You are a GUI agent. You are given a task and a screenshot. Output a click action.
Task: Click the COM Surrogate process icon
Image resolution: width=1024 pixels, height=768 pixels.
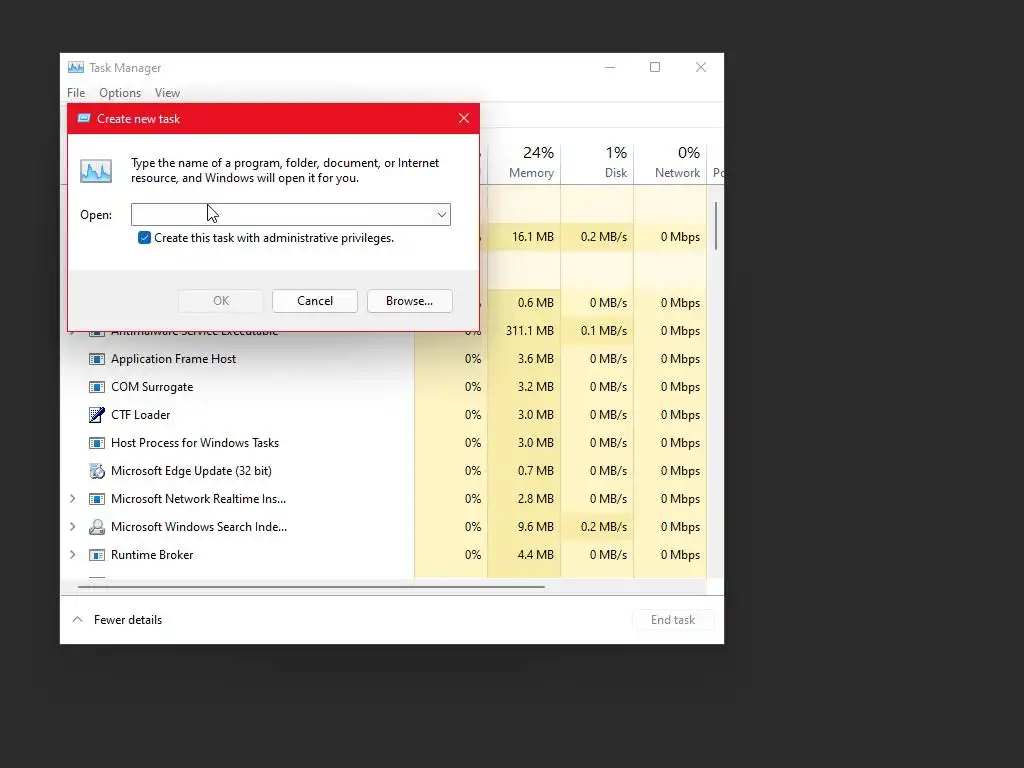tap(97, 387)
